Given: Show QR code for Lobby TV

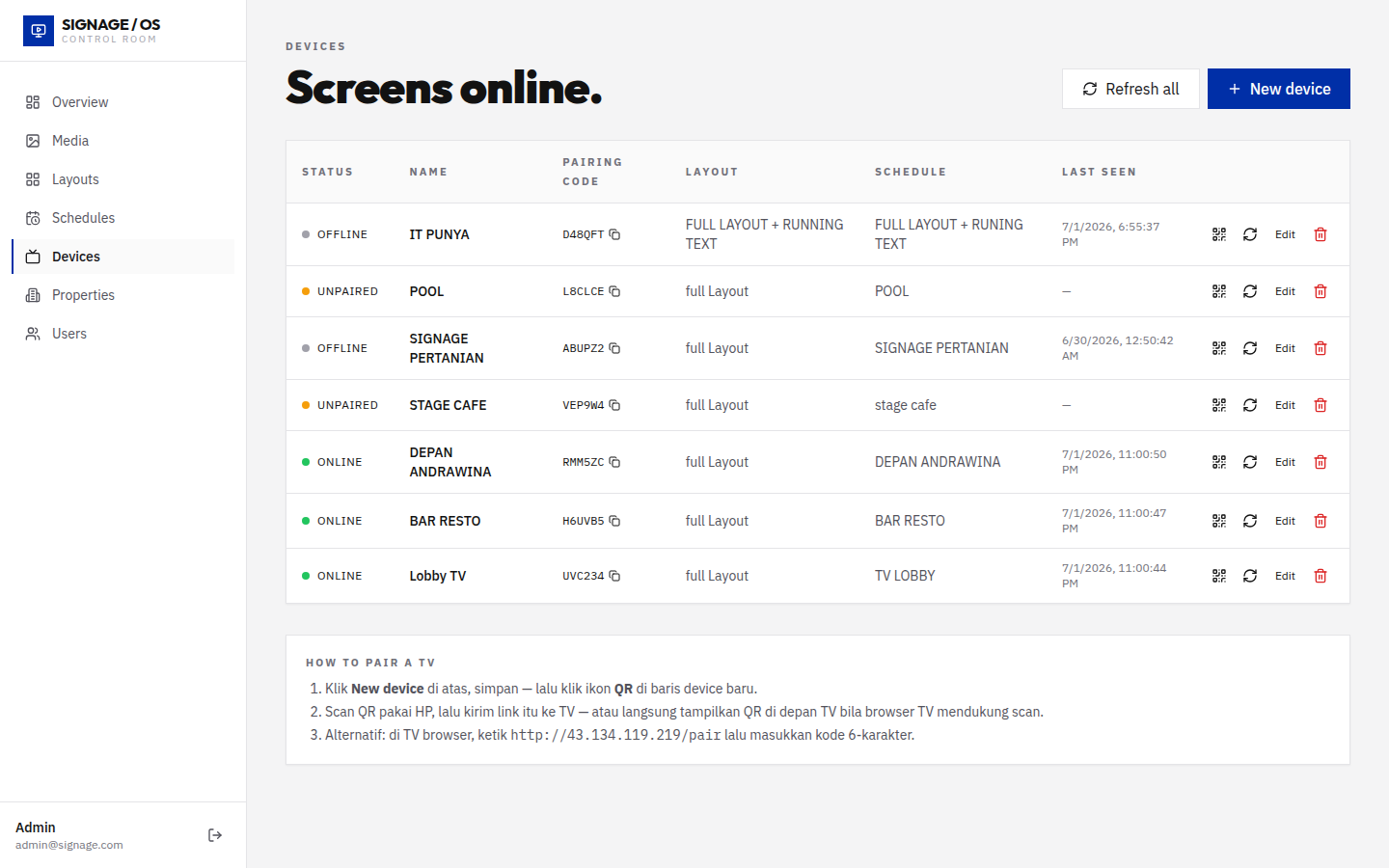Looking at the screenshot, I should 1219,576.
